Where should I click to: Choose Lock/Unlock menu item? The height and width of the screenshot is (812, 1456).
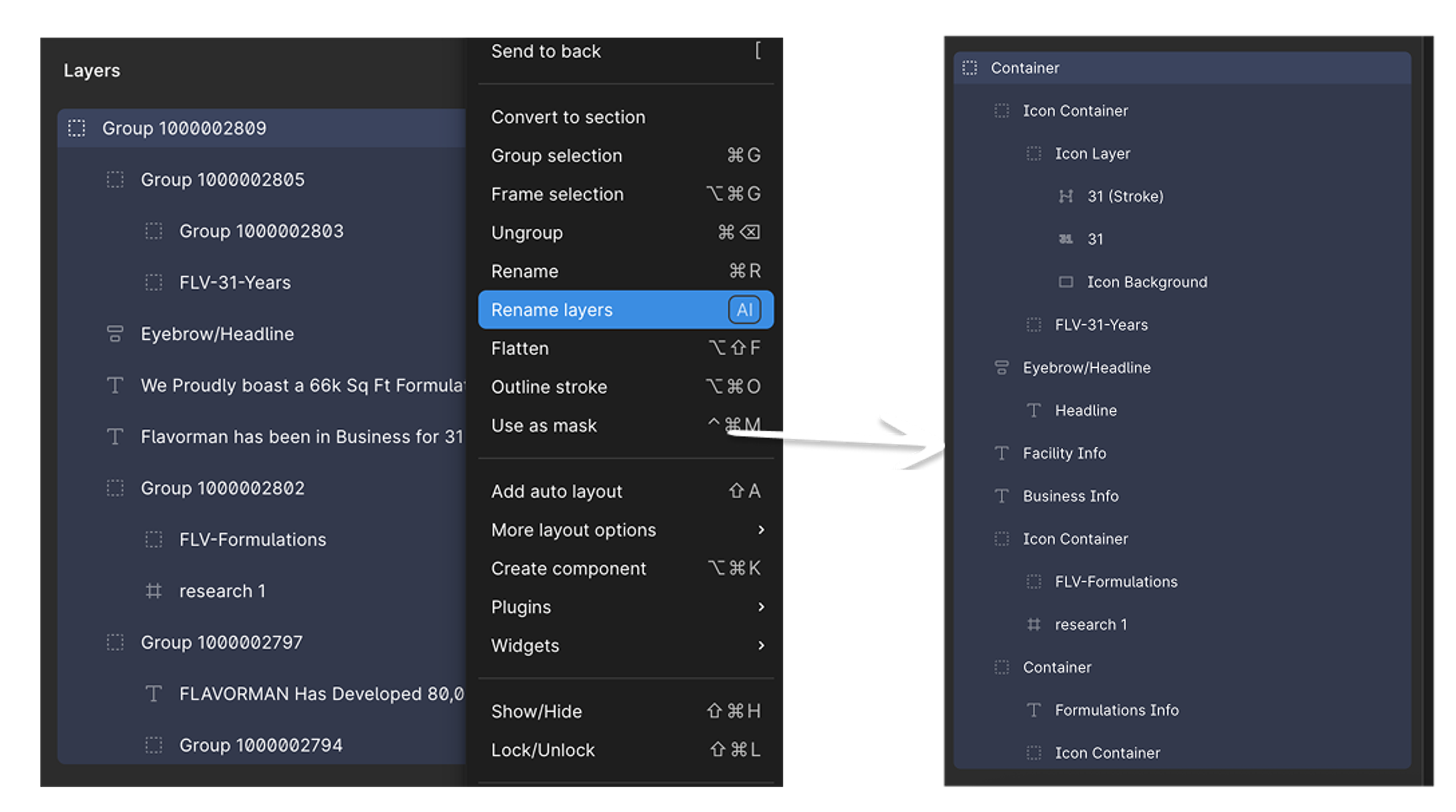(x=626, y=750)
